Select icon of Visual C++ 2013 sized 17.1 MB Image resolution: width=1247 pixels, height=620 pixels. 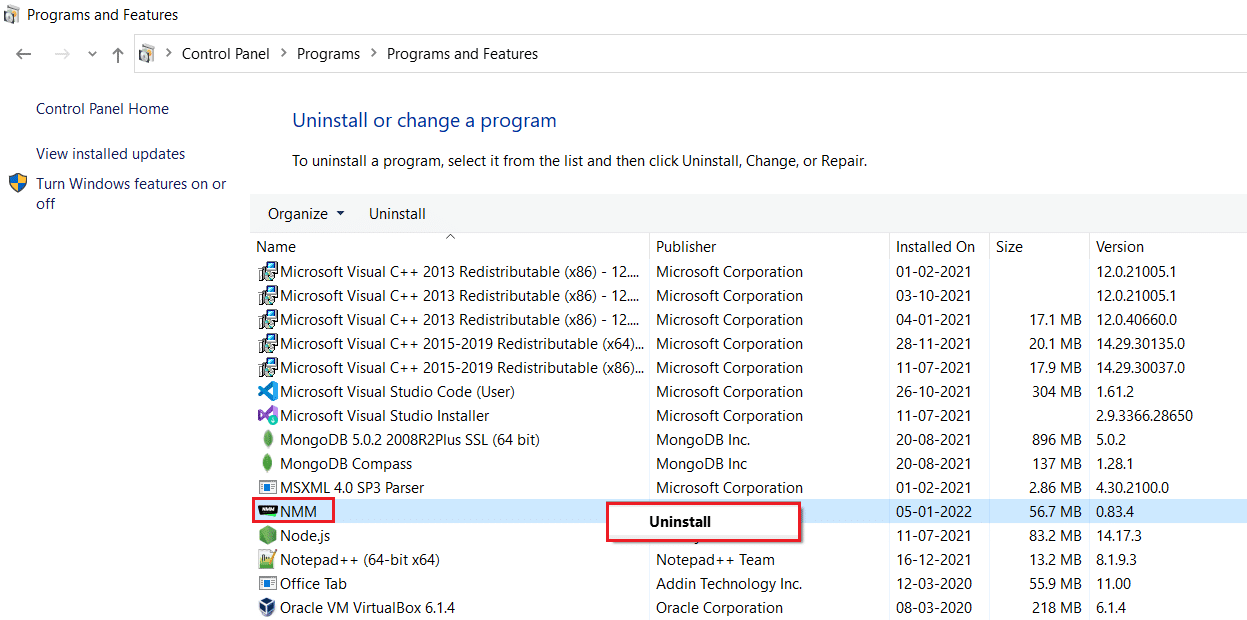coord(267,319)
